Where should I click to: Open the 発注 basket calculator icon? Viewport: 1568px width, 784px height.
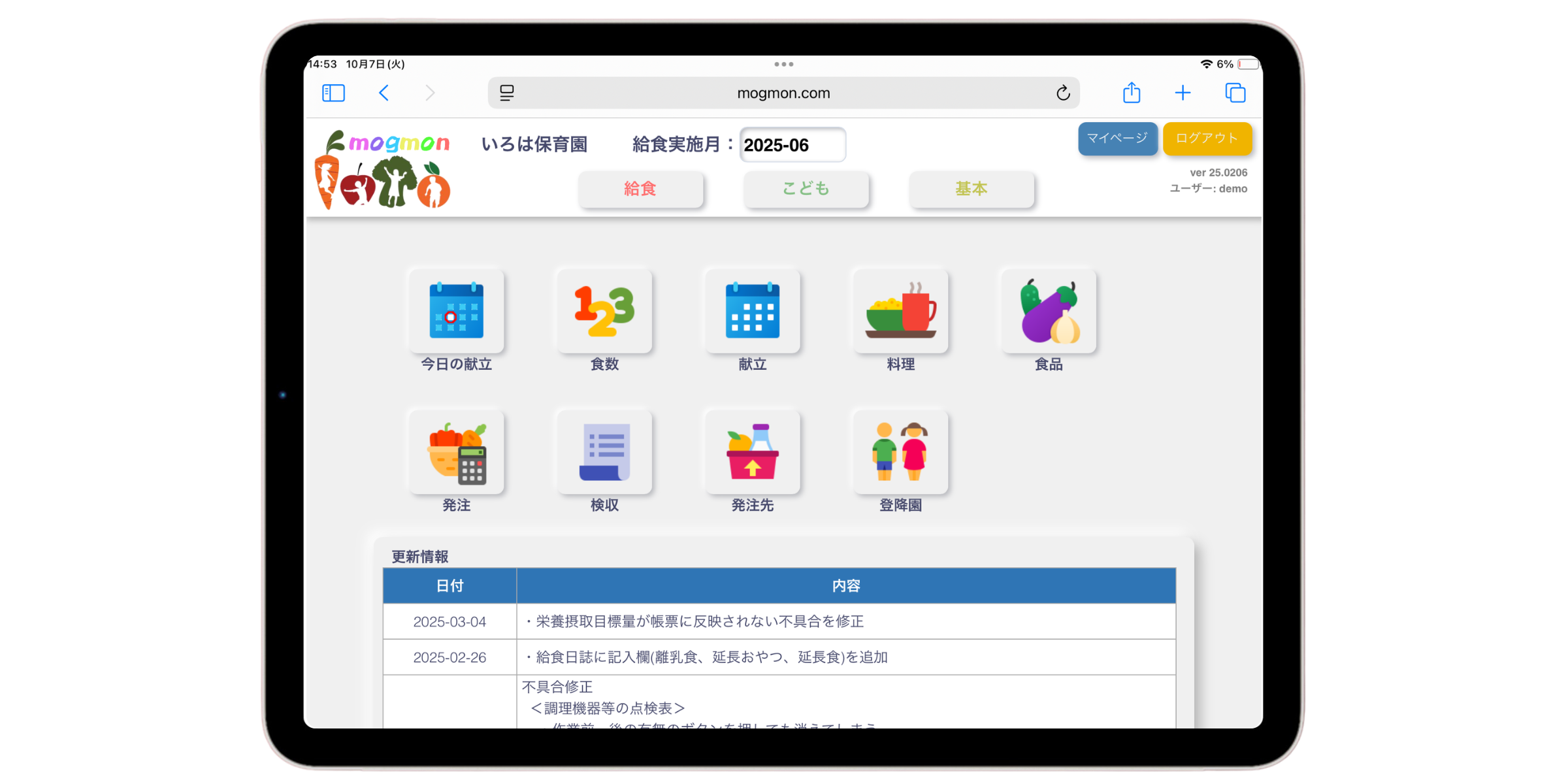(x=456, y=452)
